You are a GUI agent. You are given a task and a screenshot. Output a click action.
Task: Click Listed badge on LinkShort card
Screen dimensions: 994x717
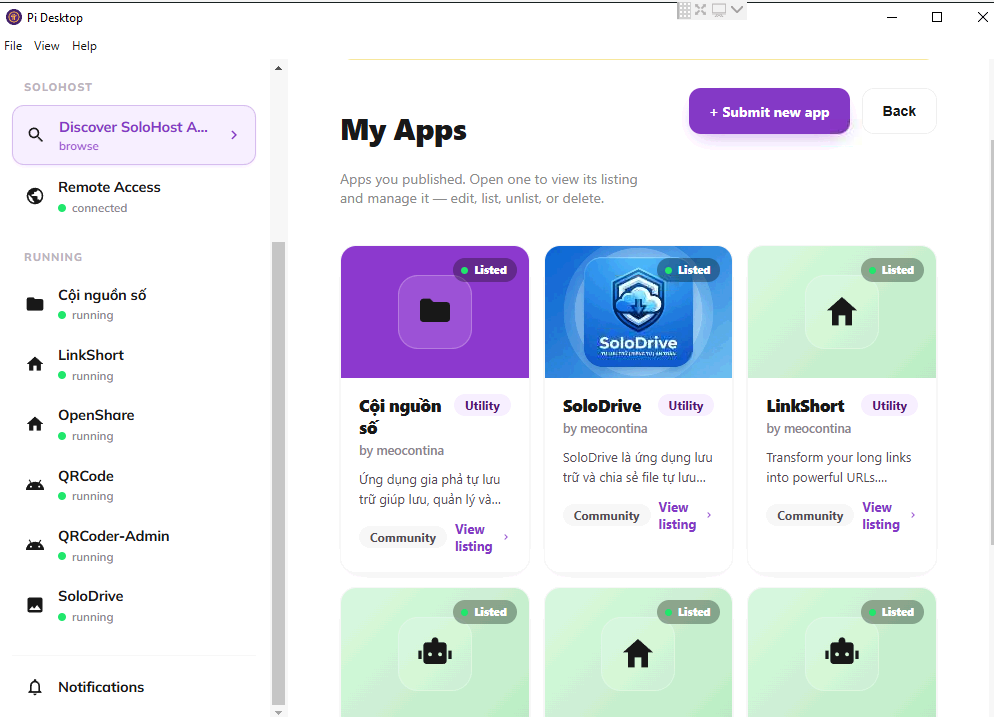pos(892,270)
